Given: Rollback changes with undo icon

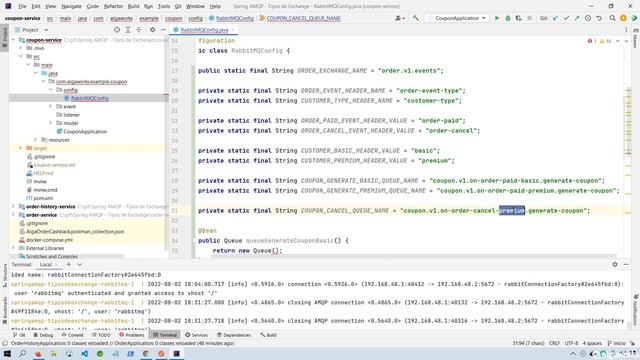Looking at the screenshot, I should coord(599,18).
